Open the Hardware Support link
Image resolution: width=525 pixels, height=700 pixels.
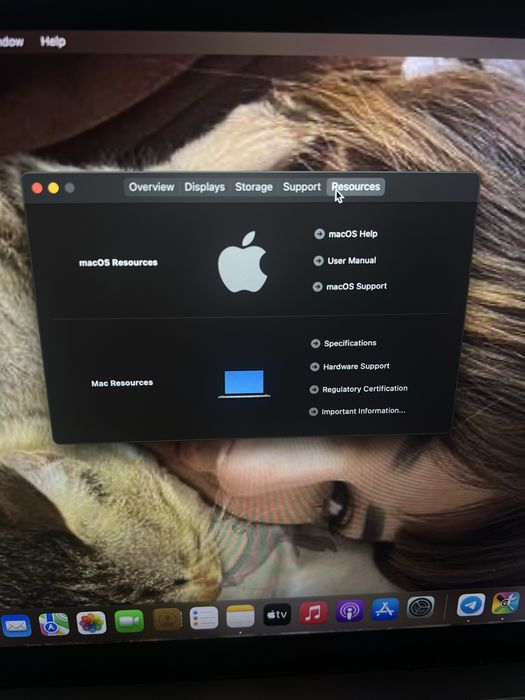coord(356,366)
